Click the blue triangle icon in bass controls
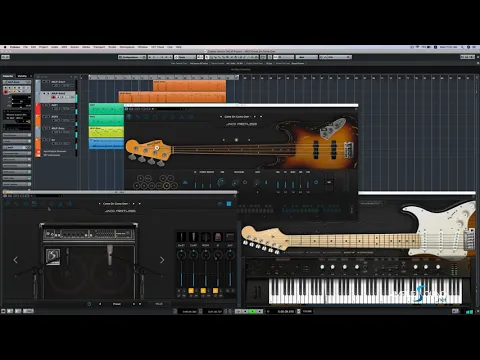The width and height of the screenshot is (480, 360). click(185, 182)
